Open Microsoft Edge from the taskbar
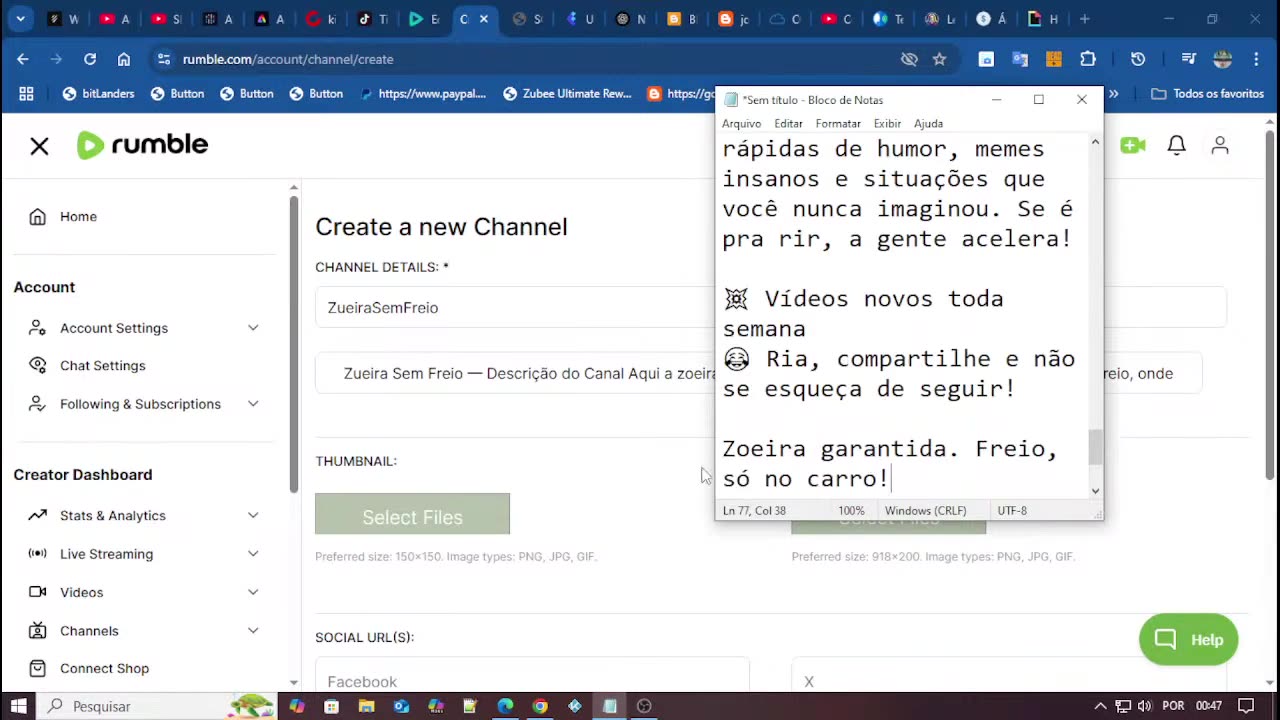The height and width of the screenshot is (720, 1280). [505, 706]
